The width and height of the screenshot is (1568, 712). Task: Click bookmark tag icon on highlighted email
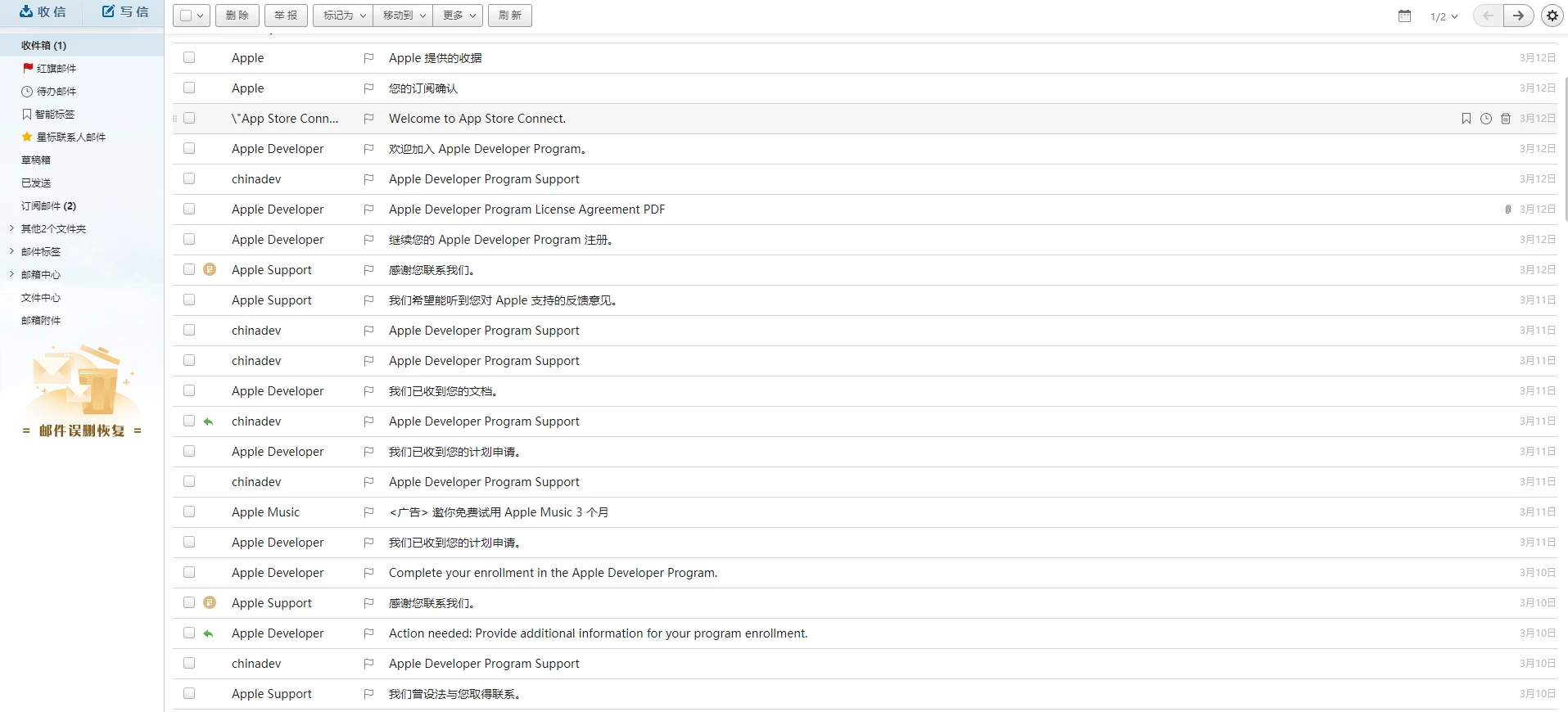point(1466,119)
